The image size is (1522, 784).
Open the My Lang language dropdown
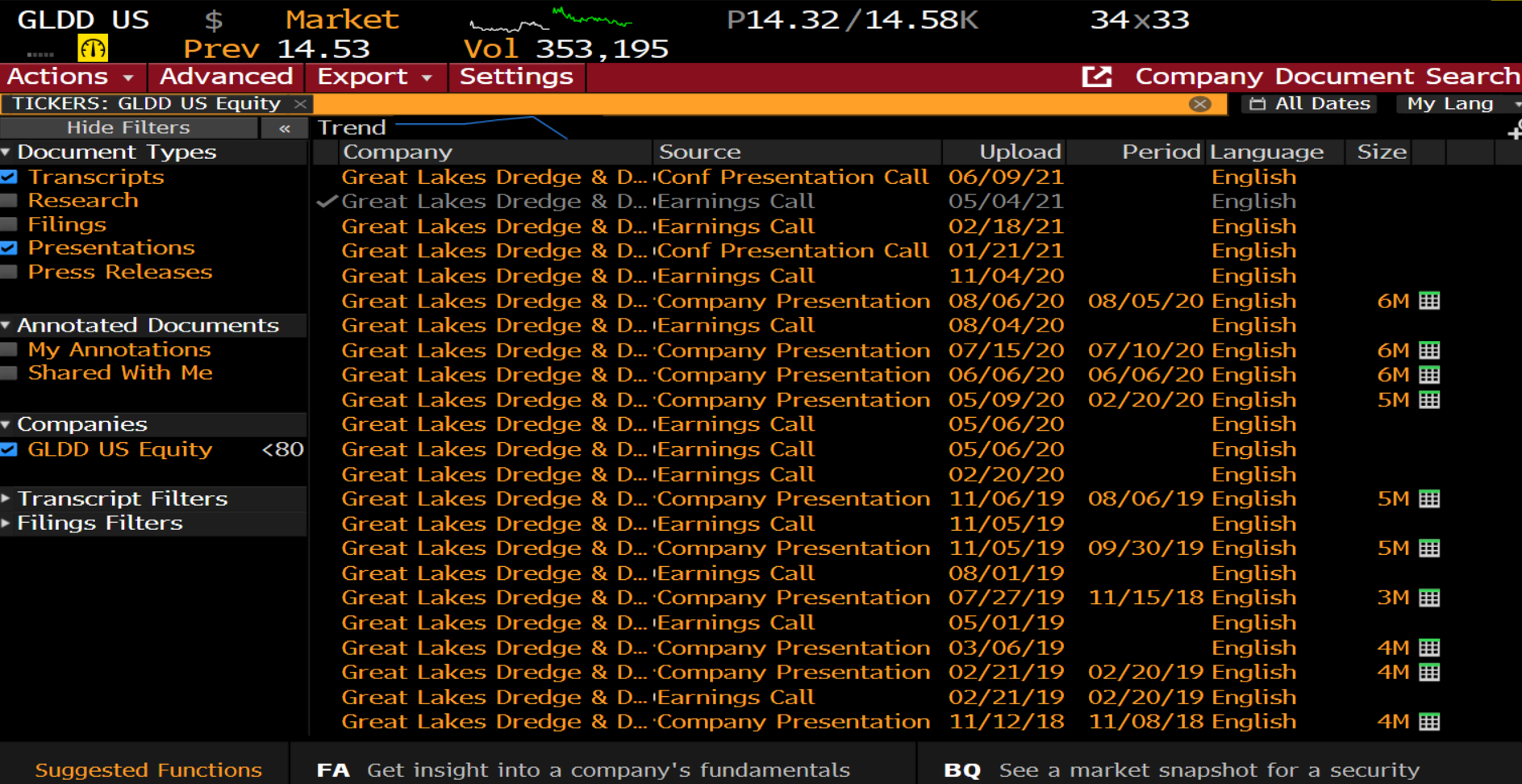[x=1459, y=103]
